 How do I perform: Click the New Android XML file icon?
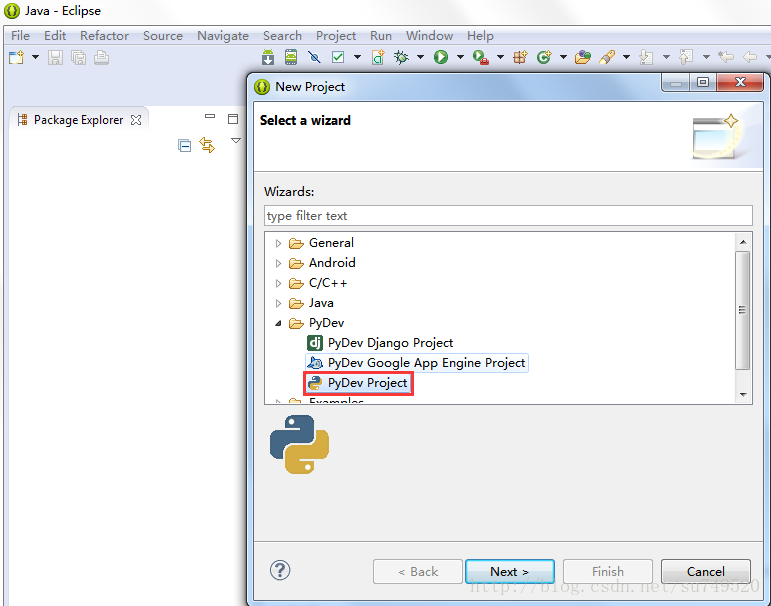pyautogui.click(x=378, y=58)
